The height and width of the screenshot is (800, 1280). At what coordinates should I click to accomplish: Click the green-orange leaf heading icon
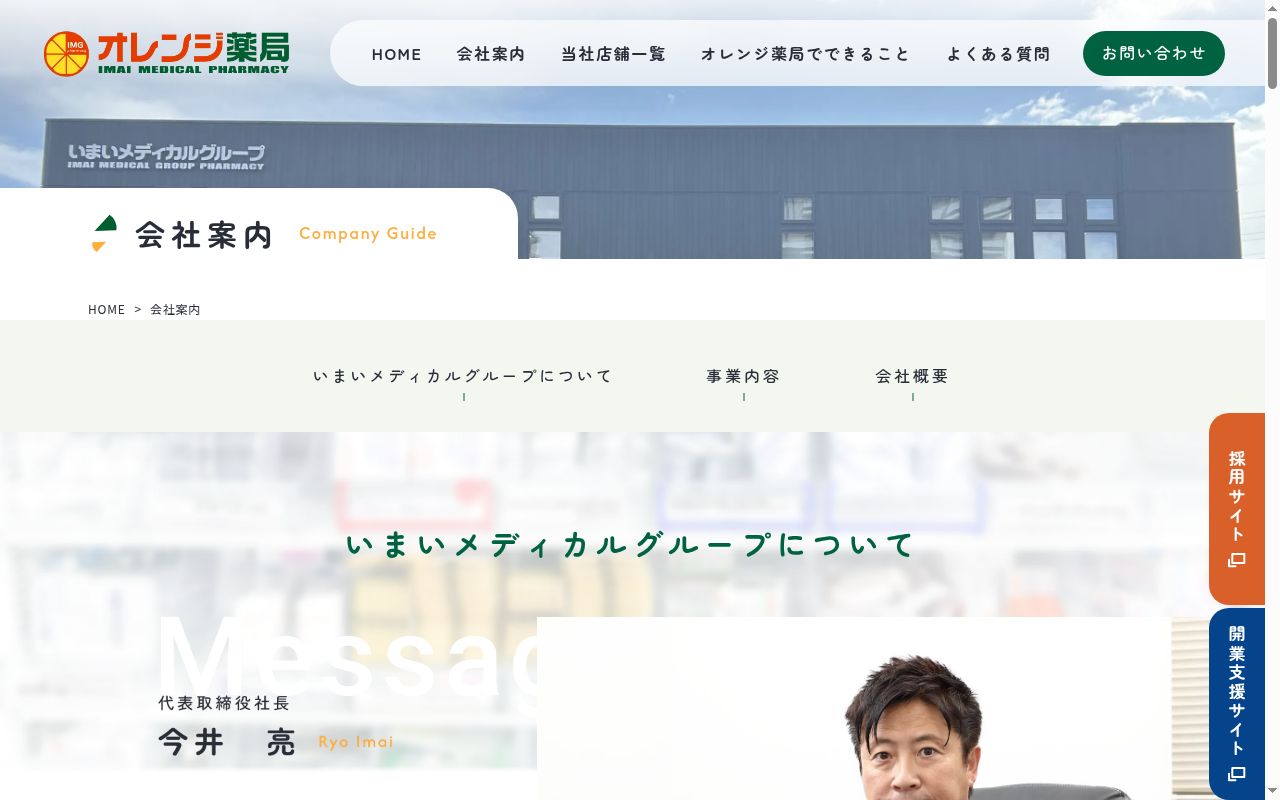pos(104,234)
